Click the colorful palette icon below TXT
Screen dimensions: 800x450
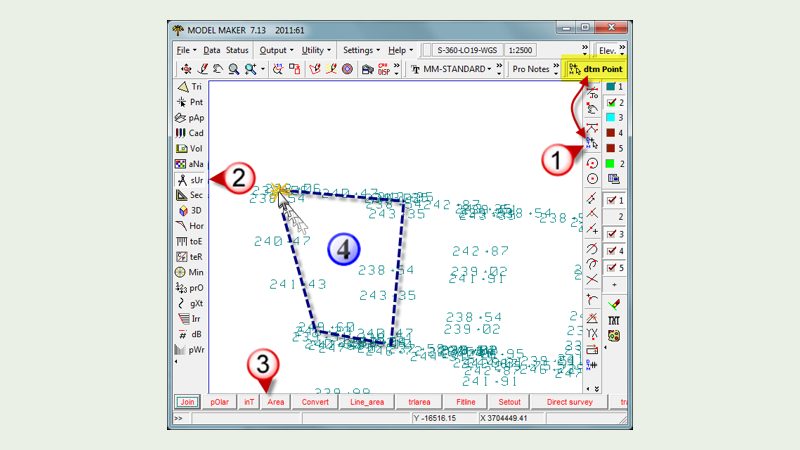point(614,336)
